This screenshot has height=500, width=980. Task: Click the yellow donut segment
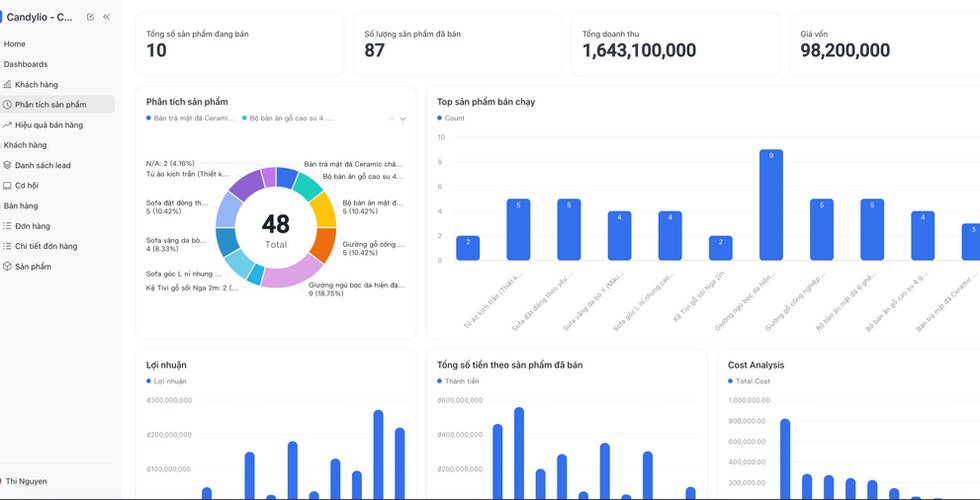click(x=324, y=209)
